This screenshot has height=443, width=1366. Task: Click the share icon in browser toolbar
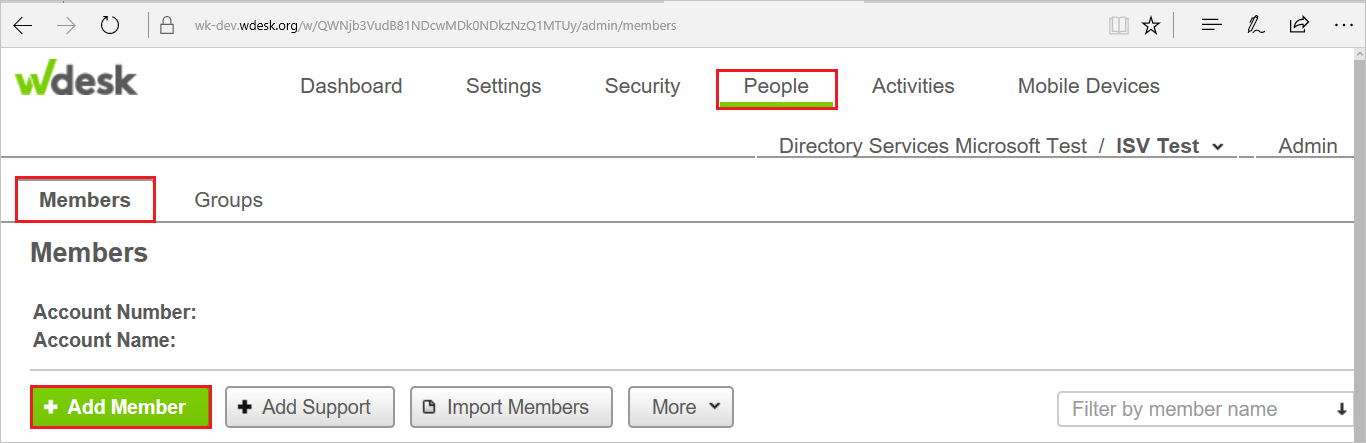coord(1299,25)
